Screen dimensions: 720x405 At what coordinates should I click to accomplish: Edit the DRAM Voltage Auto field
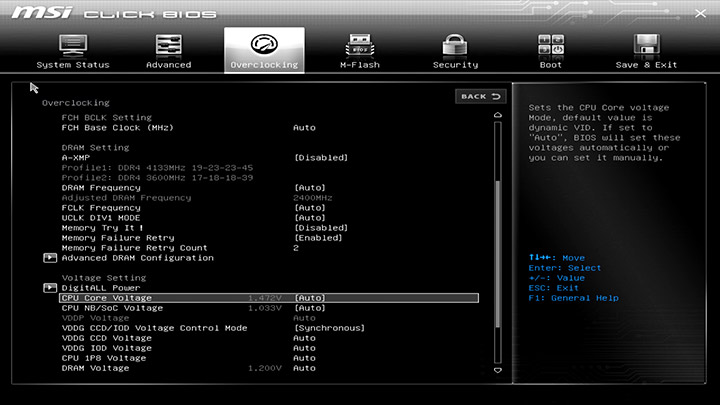coord(304,368)
